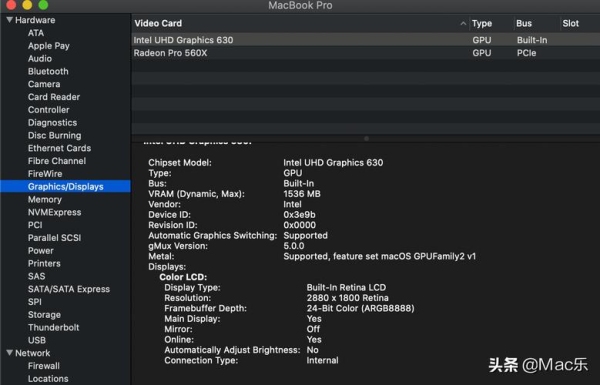Open Apple Pay in the sidebar
Screen dimensions: 600x385
pyautogui.click(x=49, y=46)
